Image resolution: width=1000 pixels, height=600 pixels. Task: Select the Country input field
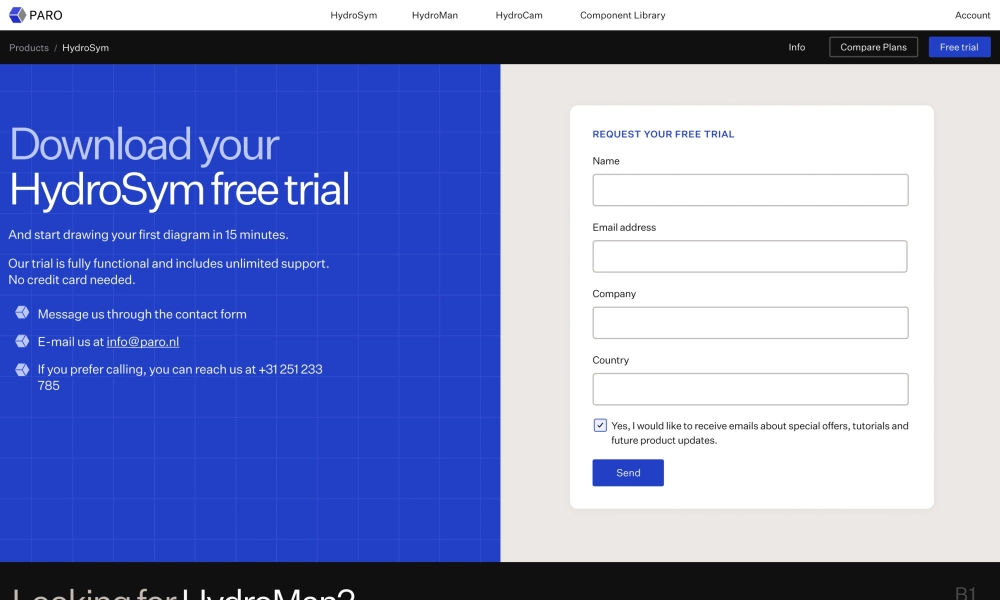click(x=750, y=389)
